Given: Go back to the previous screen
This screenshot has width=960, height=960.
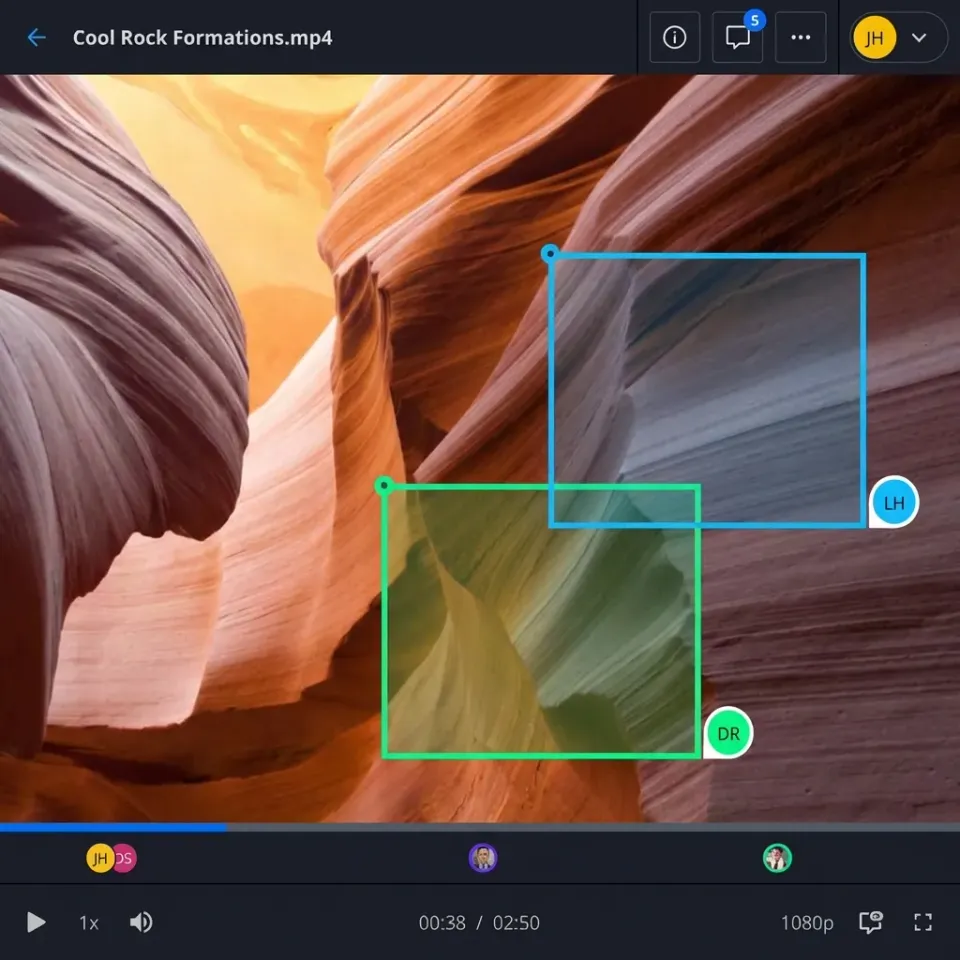Looking at the screenshot, I should tap(37, 37).
